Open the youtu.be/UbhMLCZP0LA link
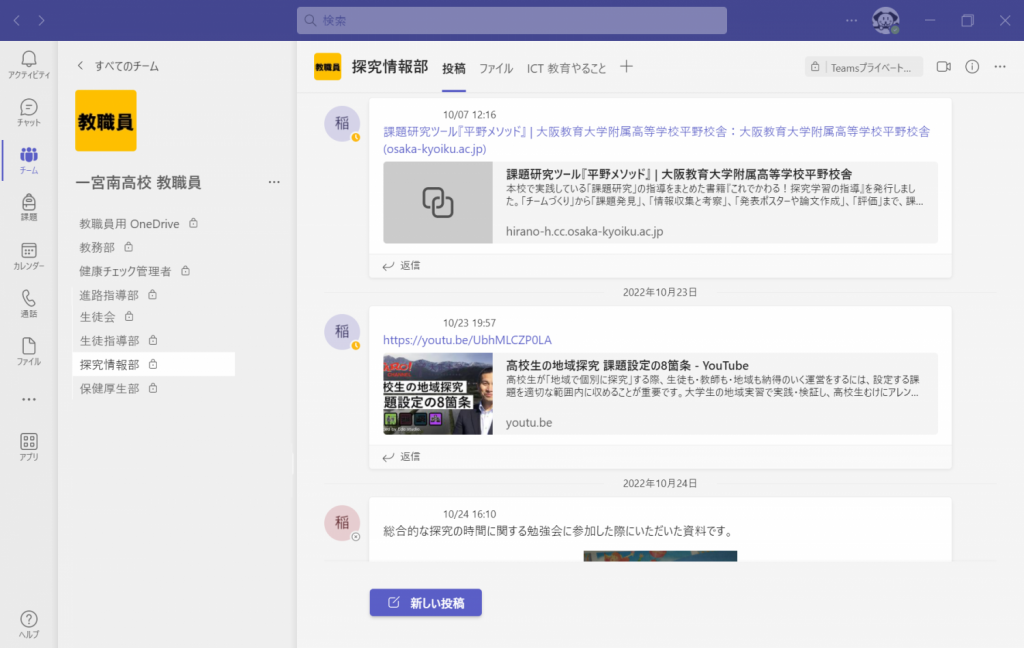The width and height of the screenshot is (1024, 648). (467, 340)
